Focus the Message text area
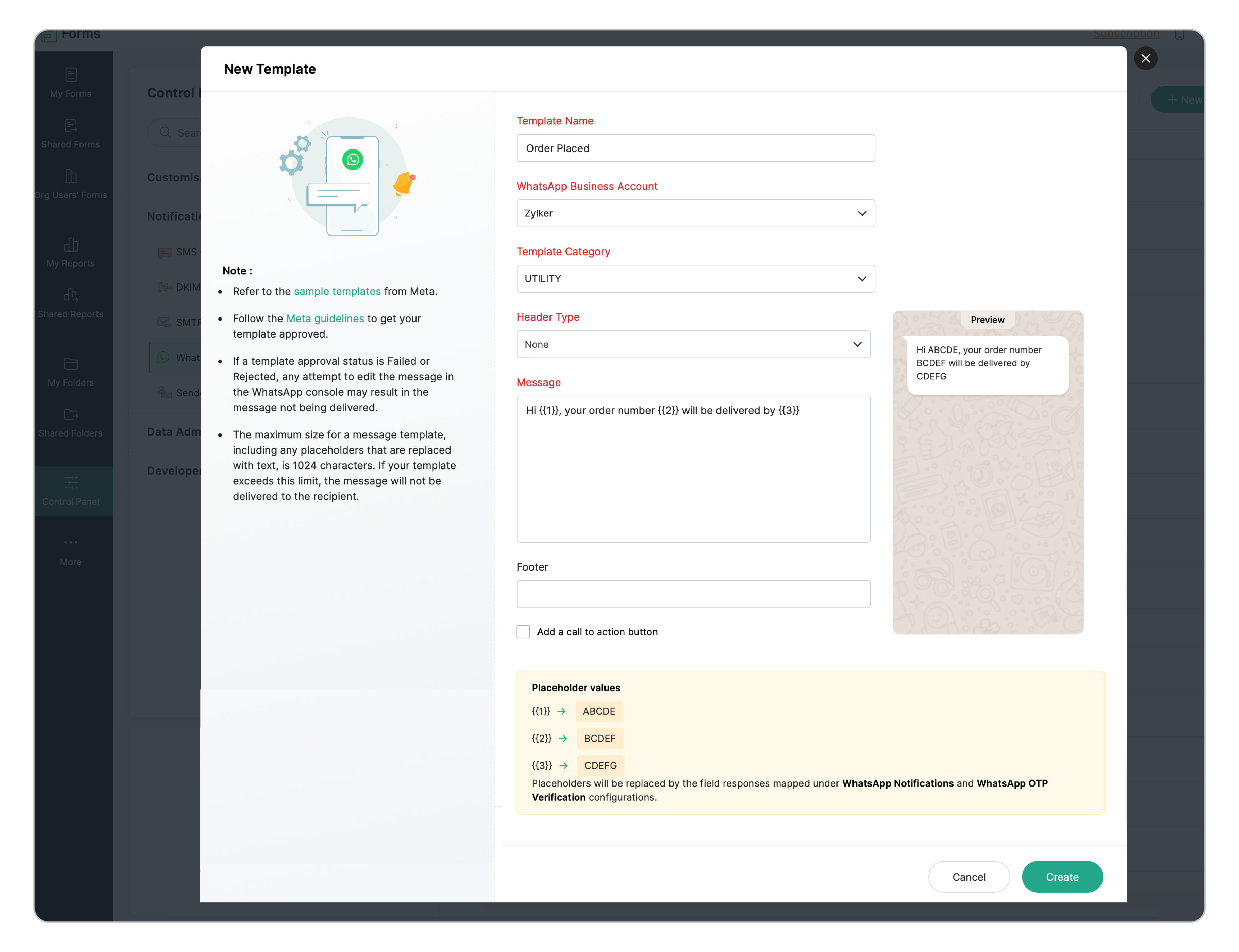Screen dimensions: 1239x952 (x=693, y=469)
